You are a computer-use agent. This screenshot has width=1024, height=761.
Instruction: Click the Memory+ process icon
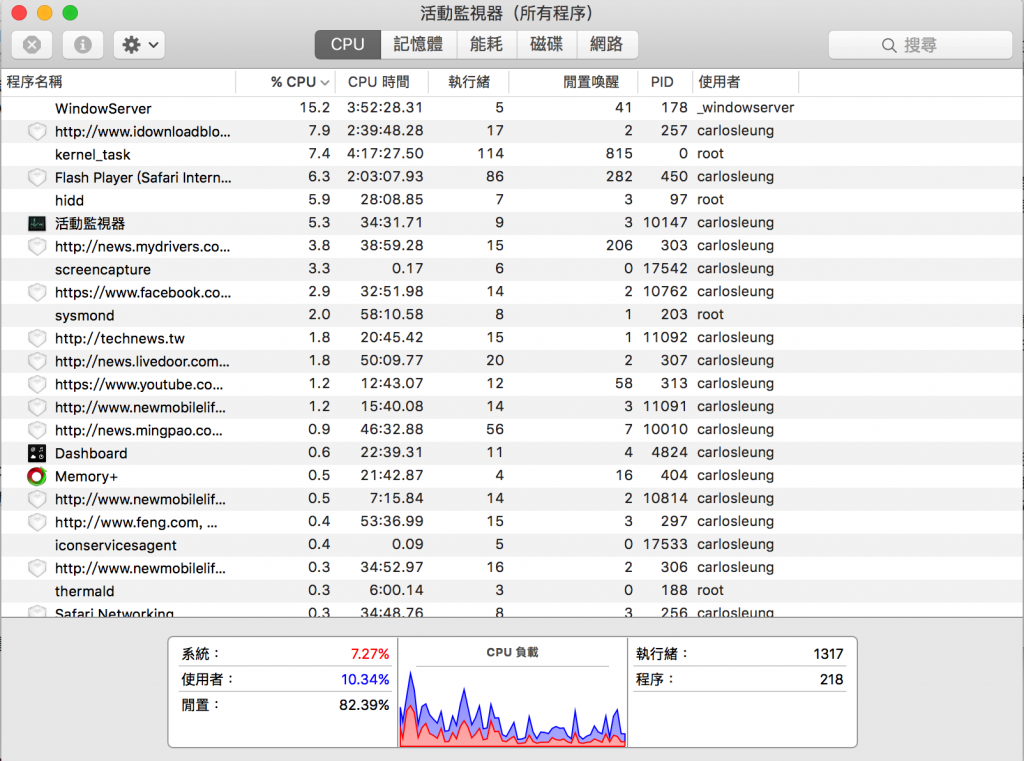click(x=37, y=476)
